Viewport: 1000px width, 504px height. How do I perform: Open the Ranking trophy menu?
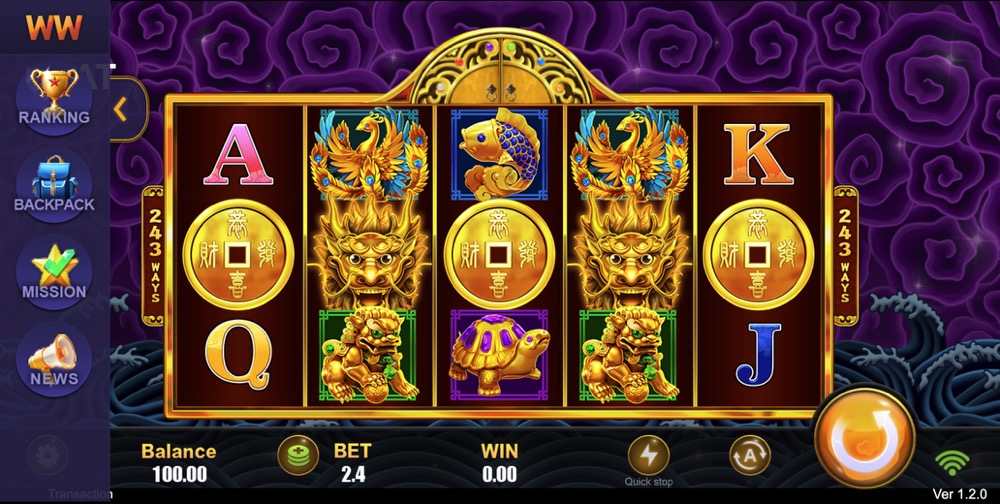pos(54,96)
